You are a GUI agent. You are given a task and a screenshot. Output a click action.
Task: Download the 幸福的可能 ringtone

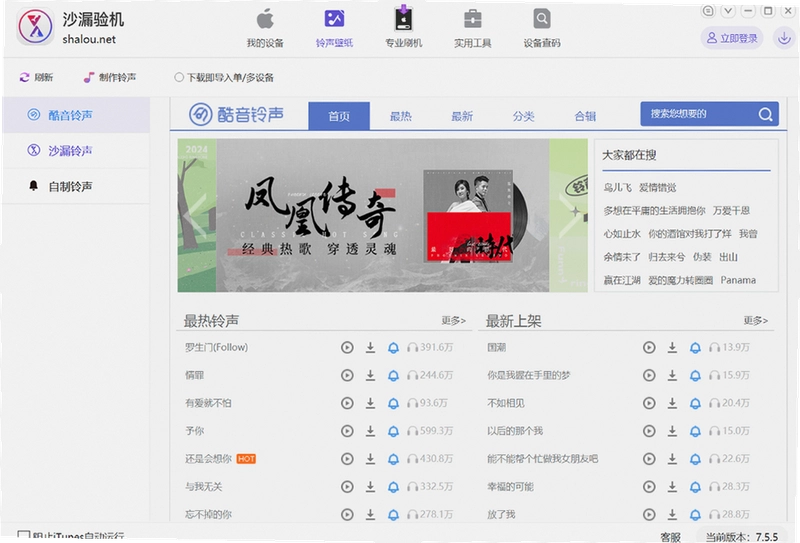click(672, 487)
